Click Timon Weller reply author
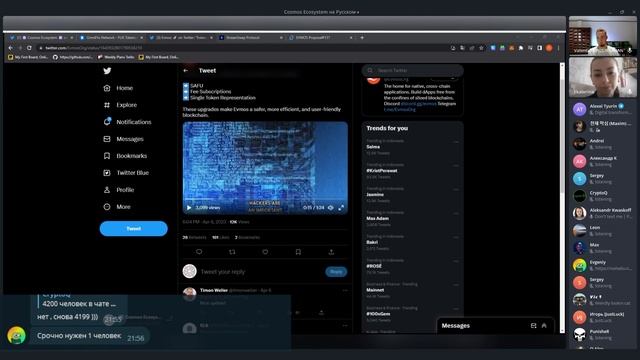 (214, 290)
